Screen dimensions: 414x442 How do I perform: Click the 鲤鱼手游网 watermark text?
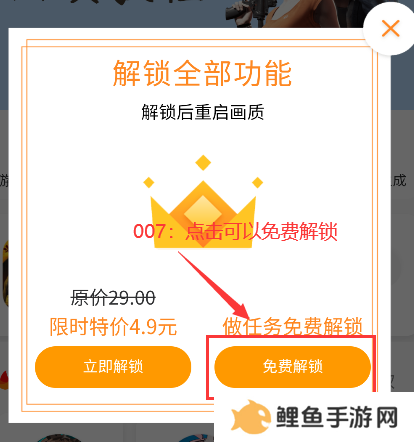point(337,417)
